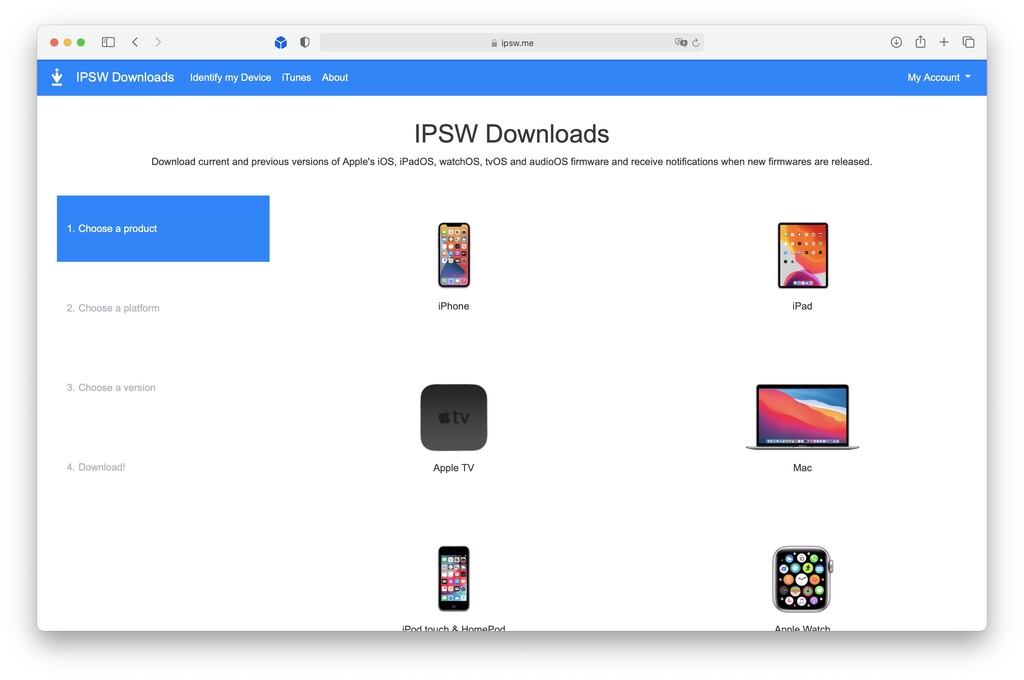The height and width of the screenshot is (680, 1024).
Task: Click the highlighted Choose a product step
Action: 163,228
